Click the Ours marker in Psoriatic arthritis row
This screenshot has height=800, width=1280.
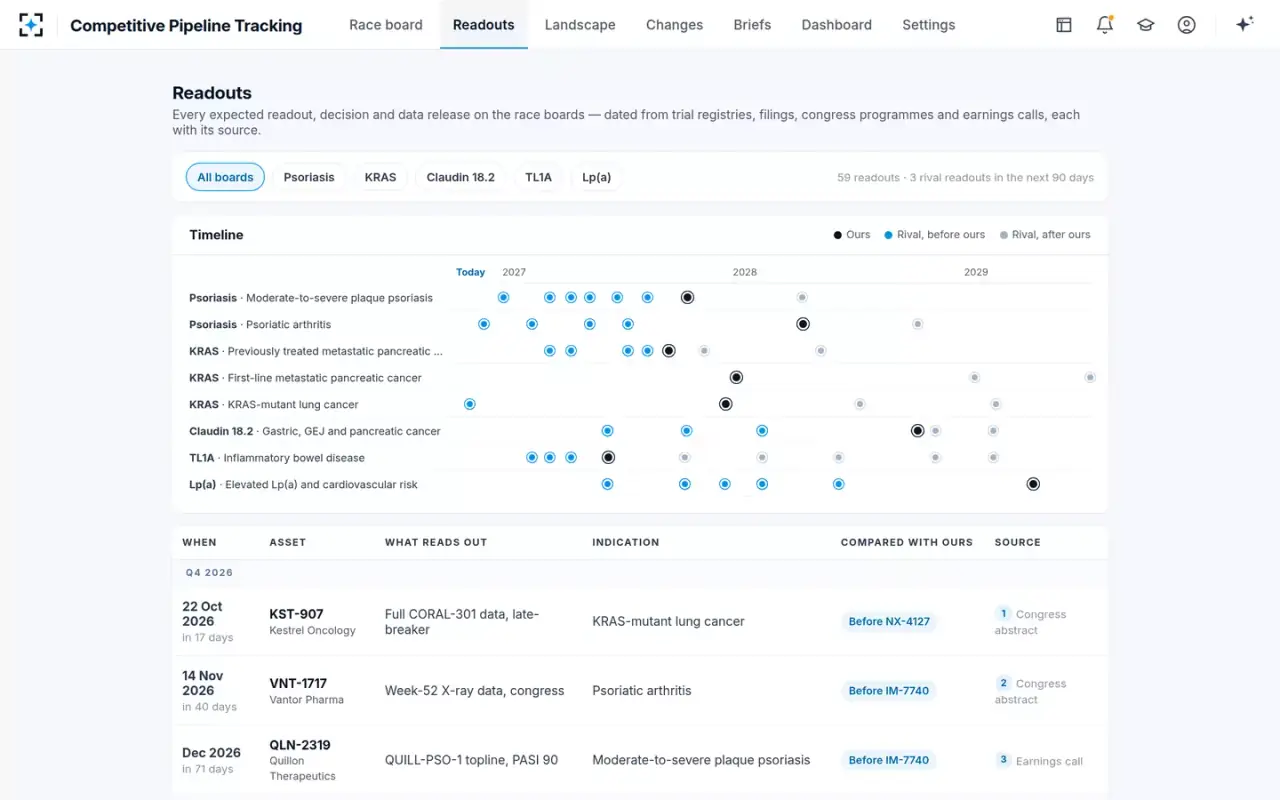pyautogui.click(x=803, y=324)
